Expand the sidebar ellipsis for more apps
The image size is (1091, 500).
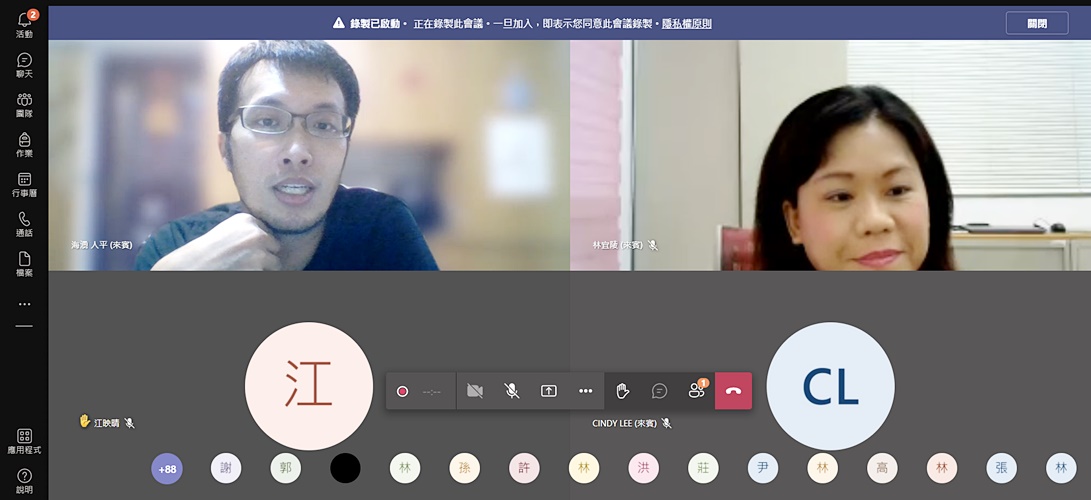coord(24,304)
